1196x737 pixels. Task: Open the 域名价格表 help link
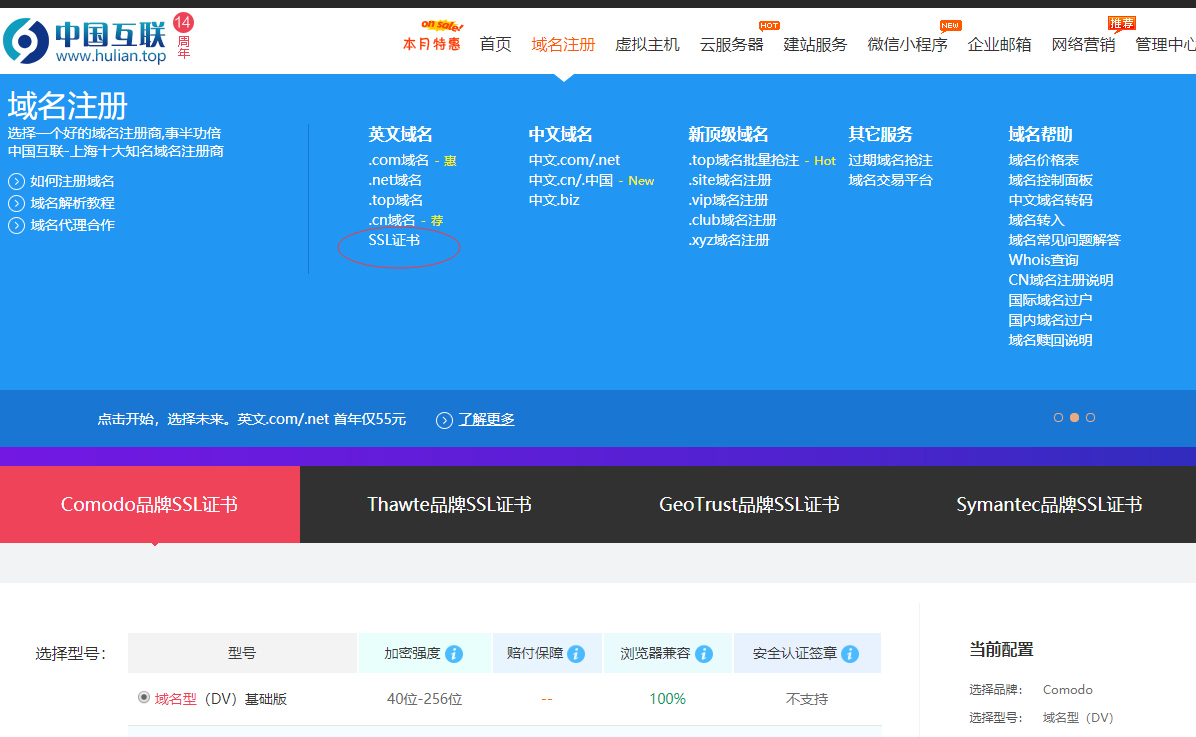[x=1043, y=160]
